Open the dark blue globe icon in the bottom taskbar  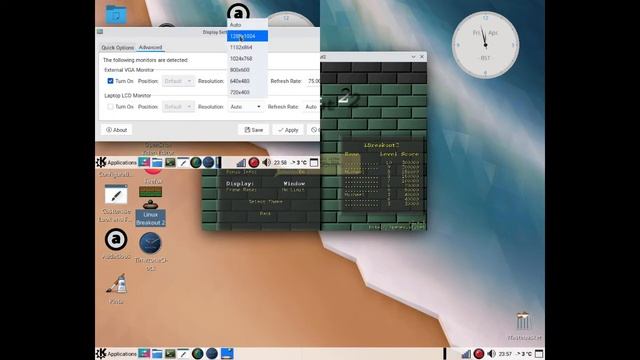click(211, 353)
